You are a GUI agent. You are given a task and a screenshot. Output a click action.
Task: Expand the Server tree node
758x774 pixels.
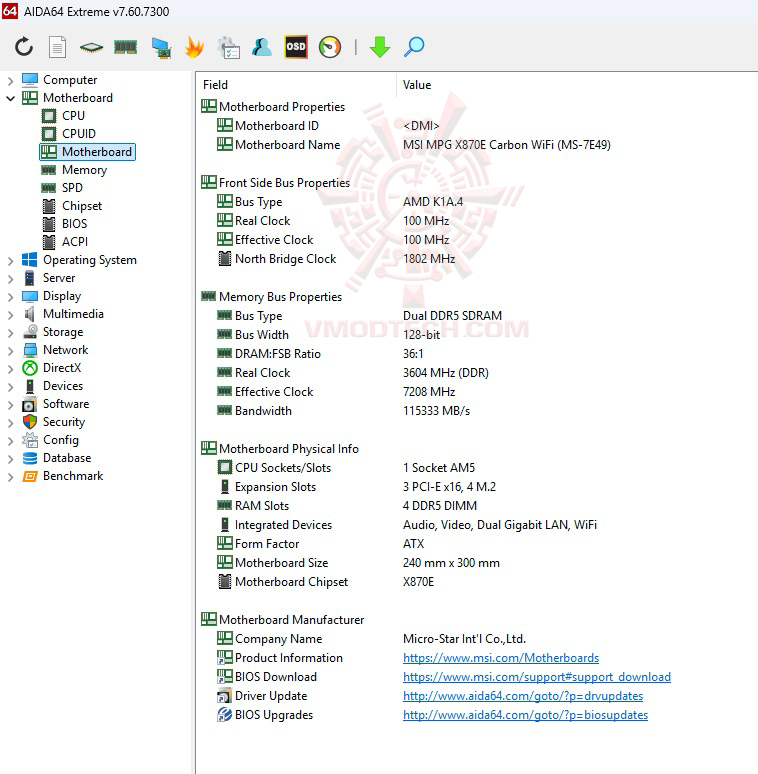[10, 278]
